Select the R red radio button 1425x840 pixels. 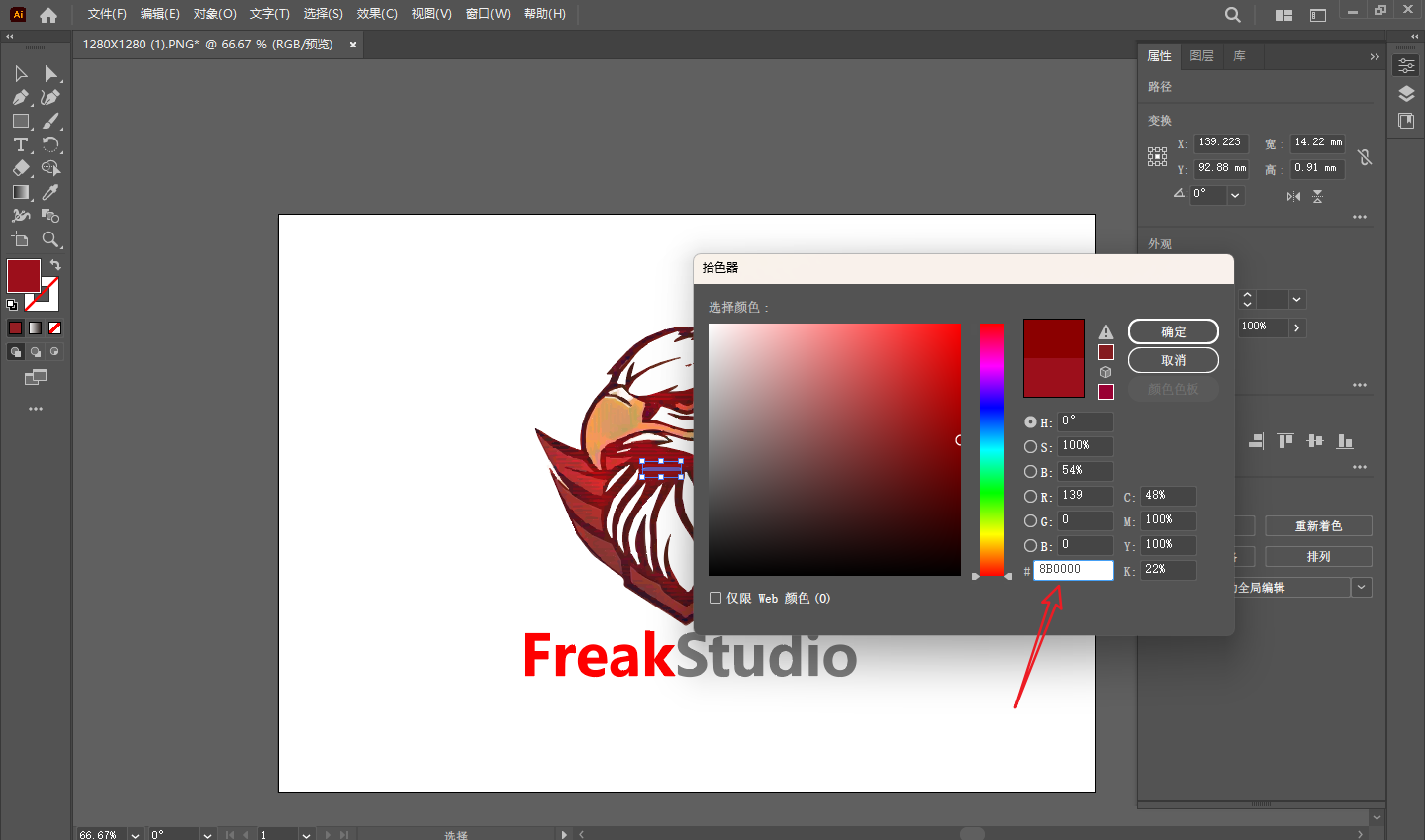tap(1030, 496)
